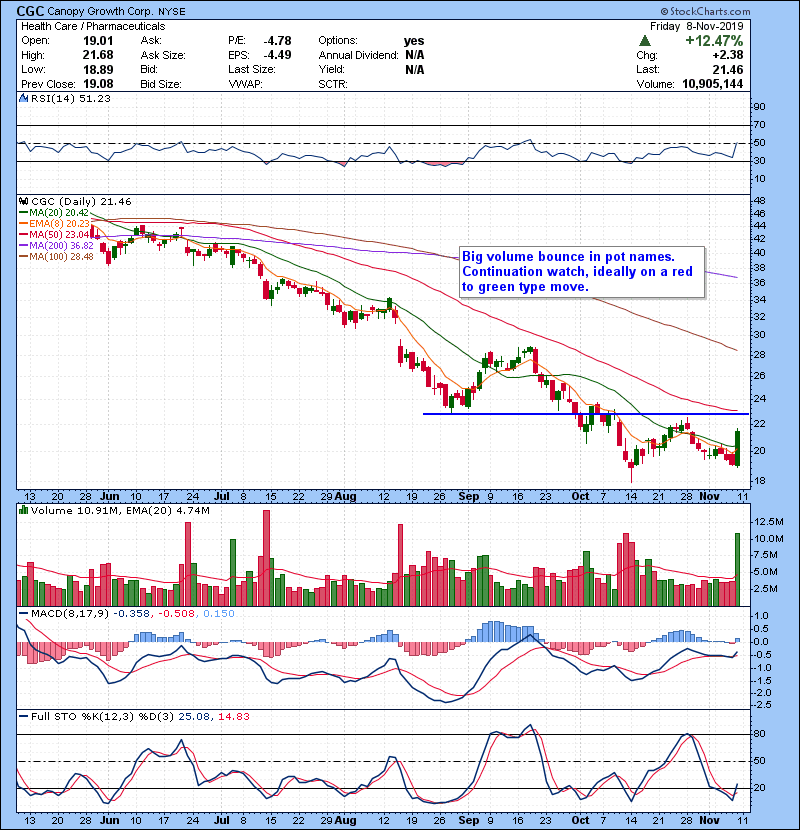Screen dimensions: 800x830
Task: Click the MACD(8,17,9) indicator label
Action: click(x=70, y=613)
